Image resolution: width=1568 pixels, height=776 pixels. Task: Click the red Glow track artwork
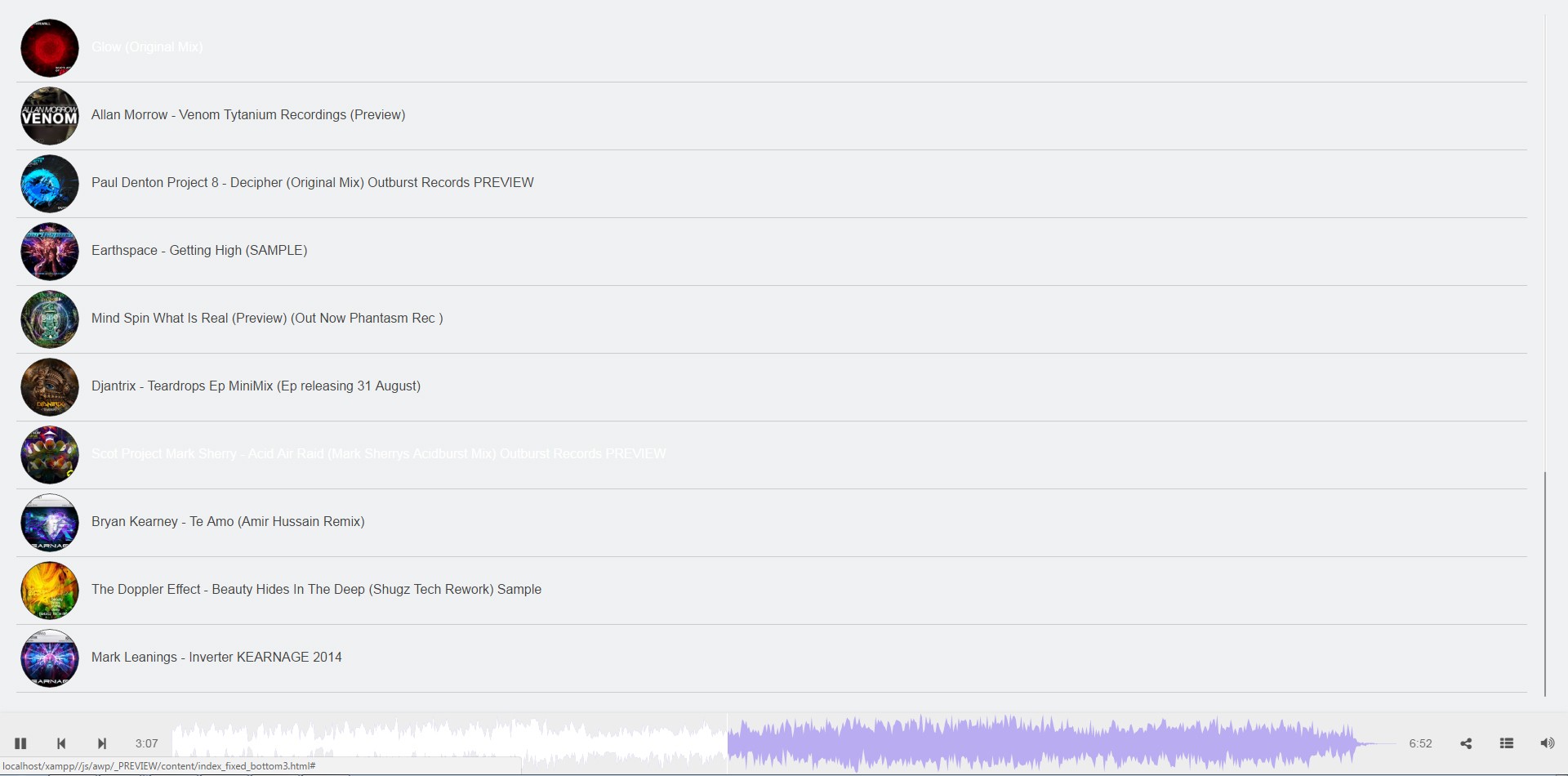tap(50, 48)
